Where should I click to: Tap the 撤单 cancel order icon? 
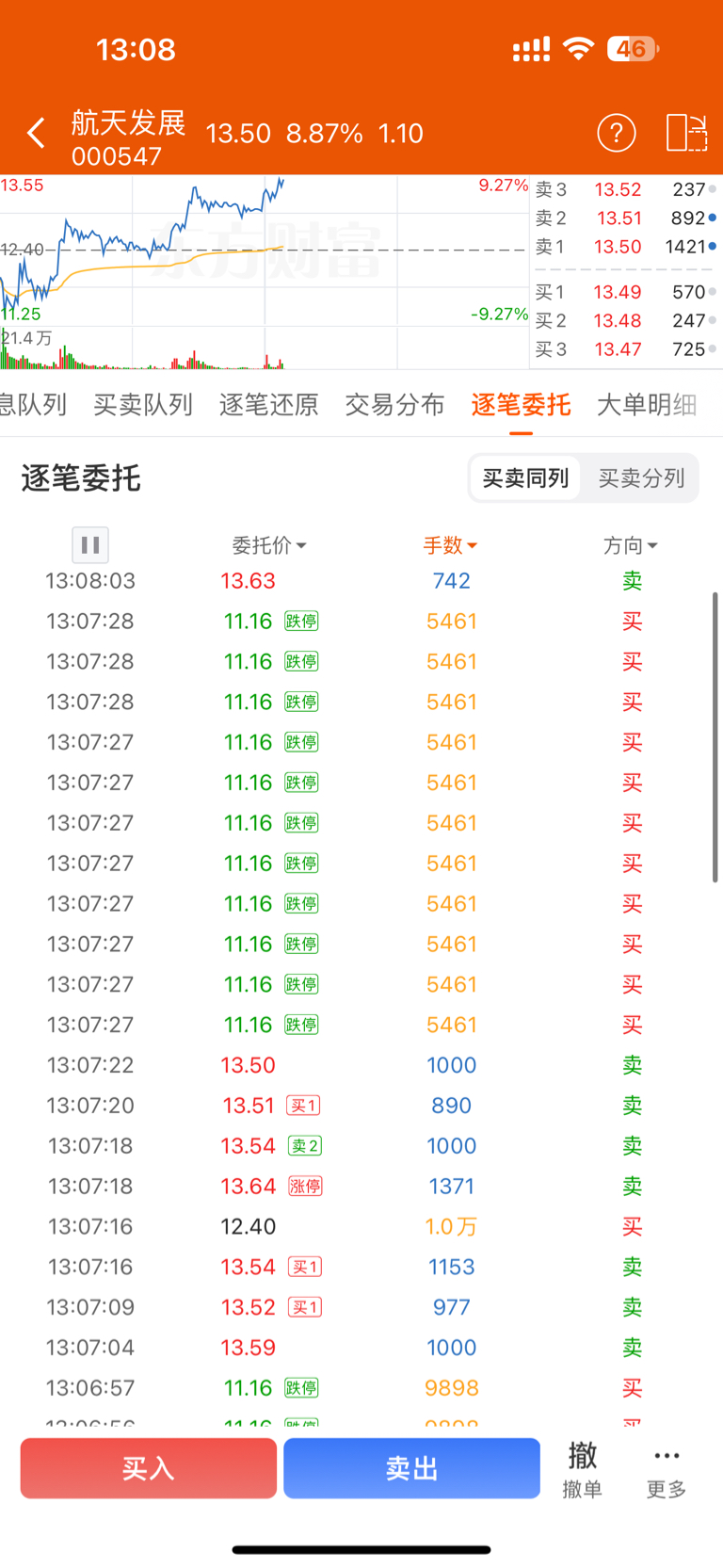pyautogui.click(x=582, y=1468)
